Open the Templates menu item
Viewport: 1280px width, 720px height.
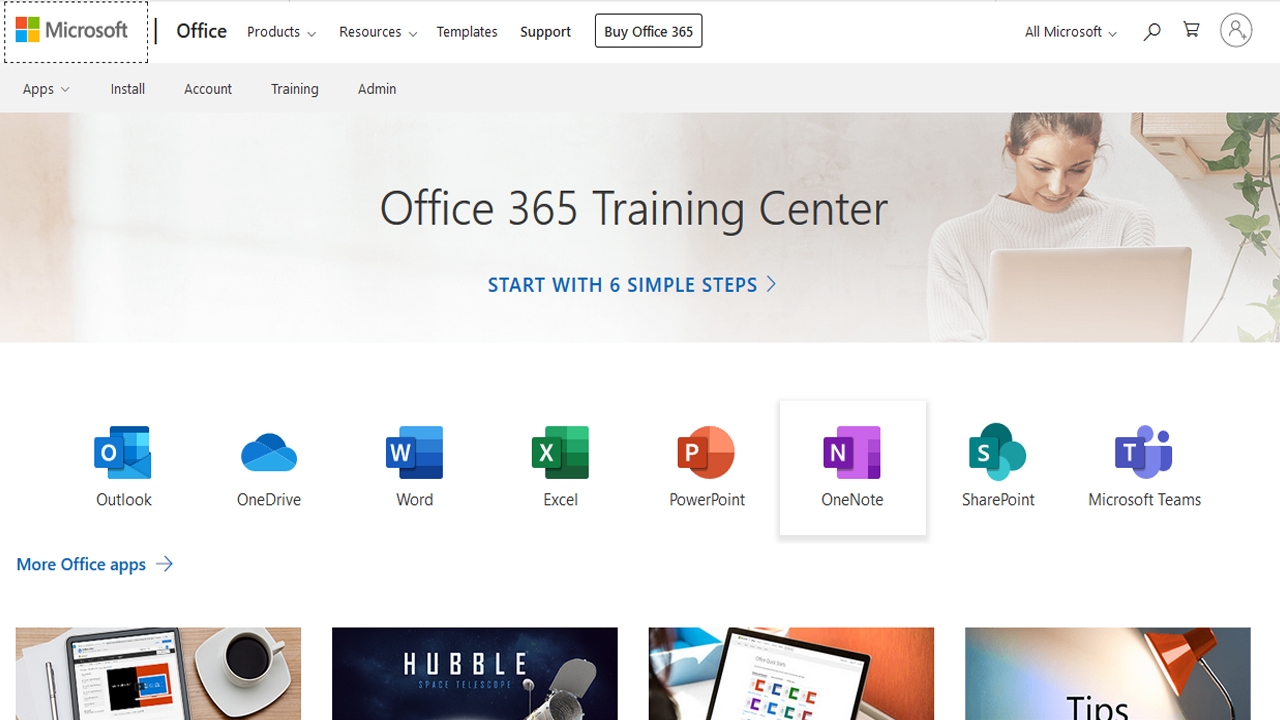tap(467, 32)
